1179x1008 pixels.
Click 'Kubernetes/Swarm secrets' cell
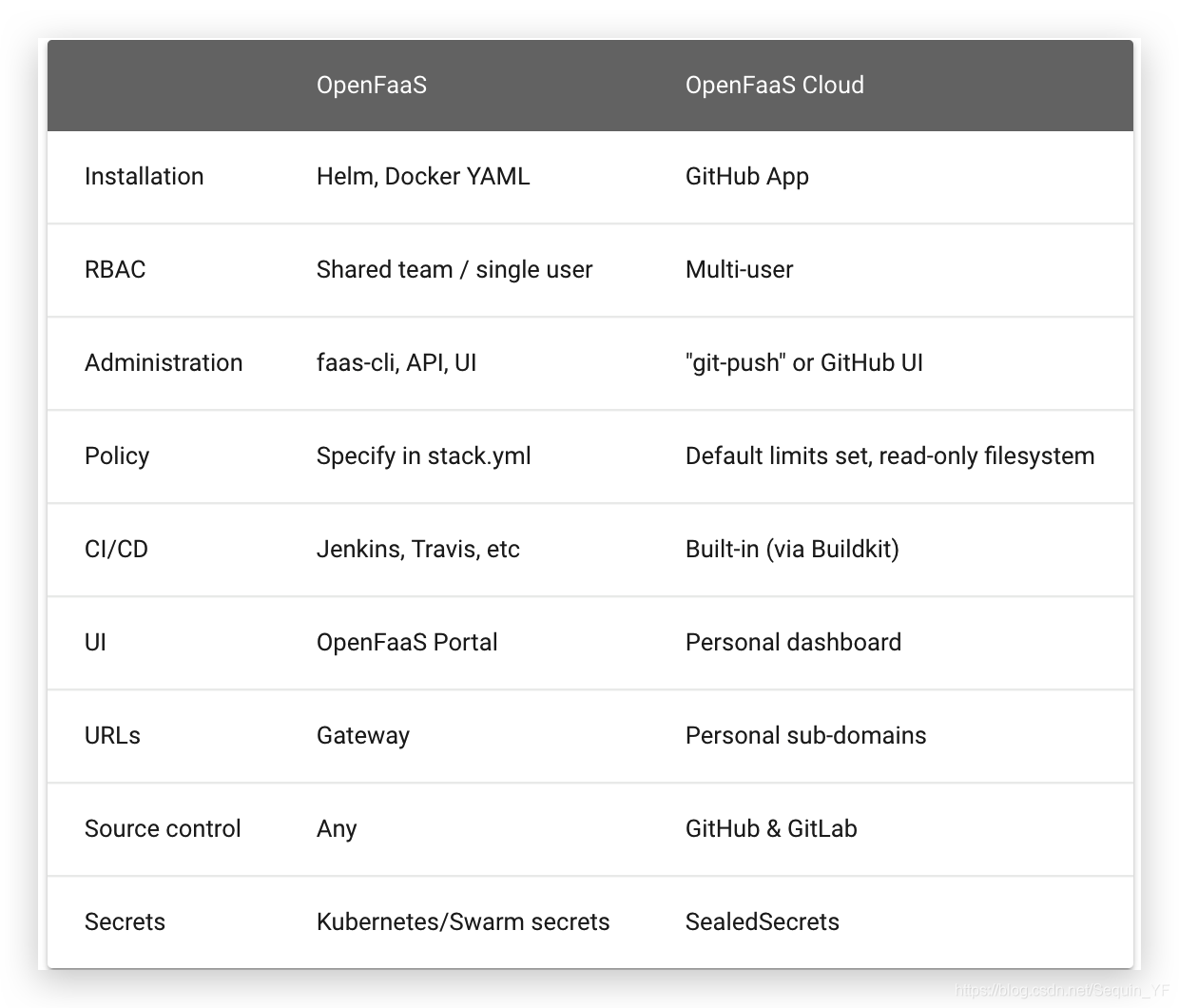[463, 921]
